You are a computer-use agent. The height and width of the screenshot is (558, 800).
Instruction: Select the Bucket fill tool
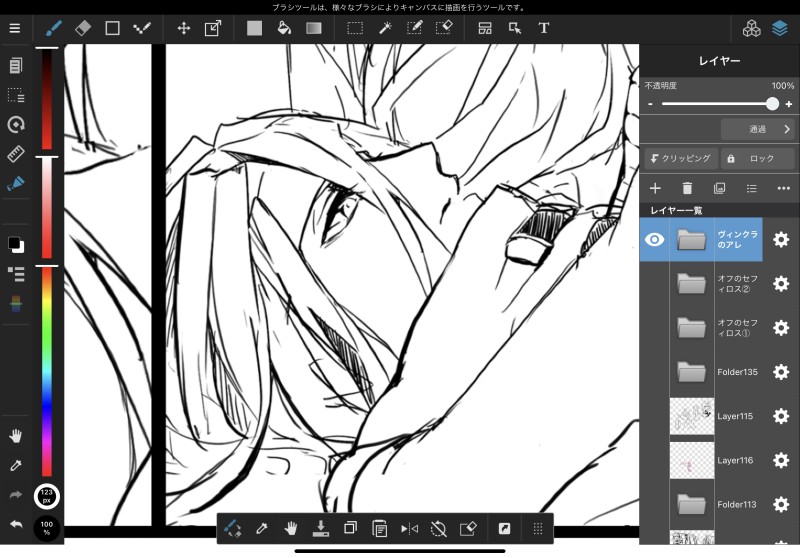pyautogui.click(x=284, y=28)
